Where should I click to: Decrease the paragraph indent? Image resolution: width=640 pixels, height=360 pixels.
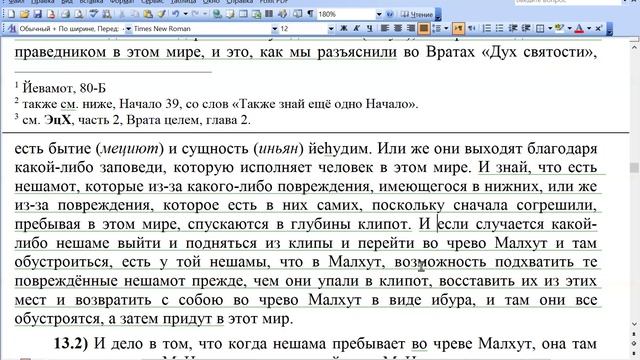513,28
